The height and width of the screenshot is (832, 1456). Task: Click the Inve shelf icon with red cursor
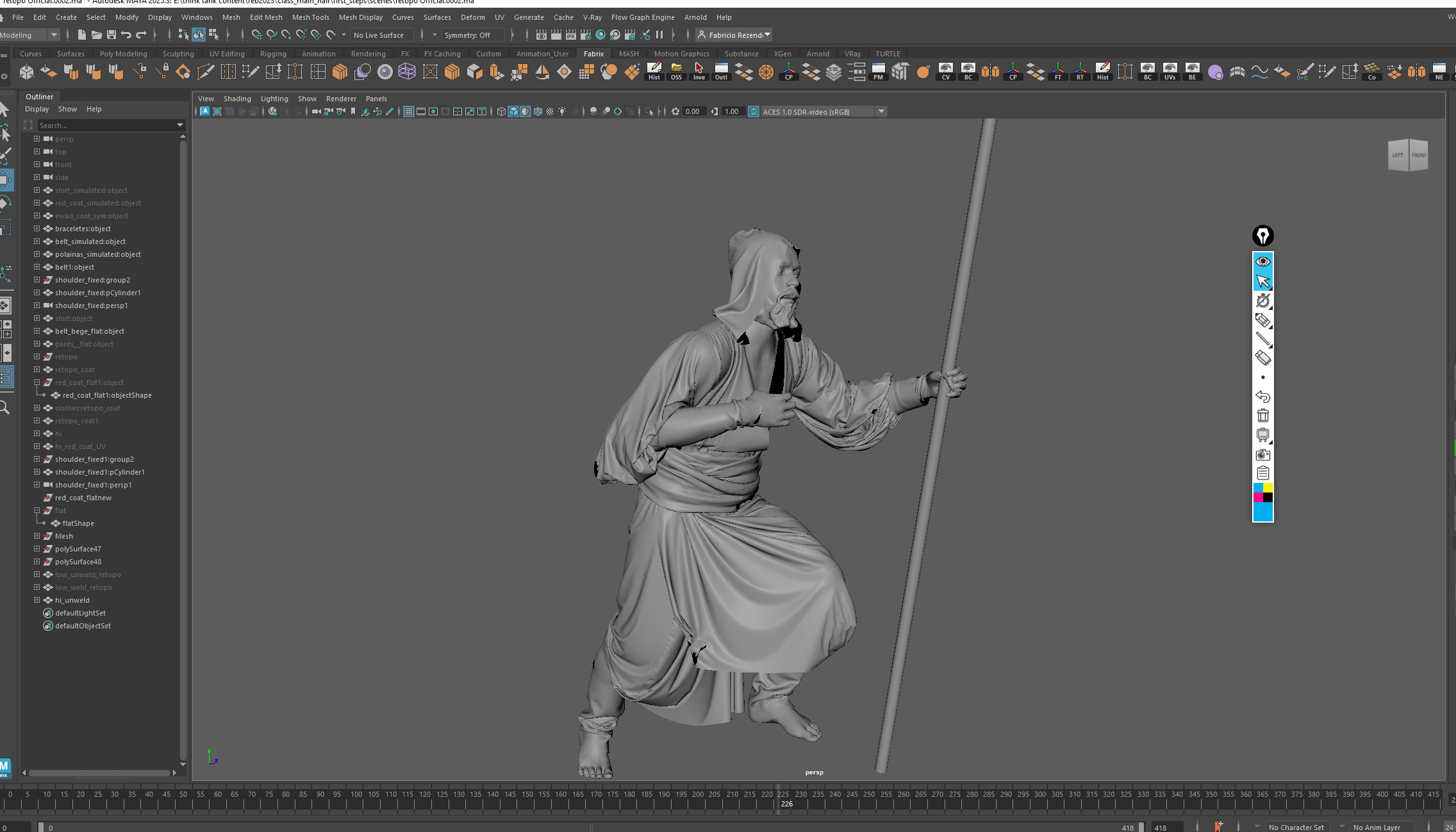(x=699, y=71)
